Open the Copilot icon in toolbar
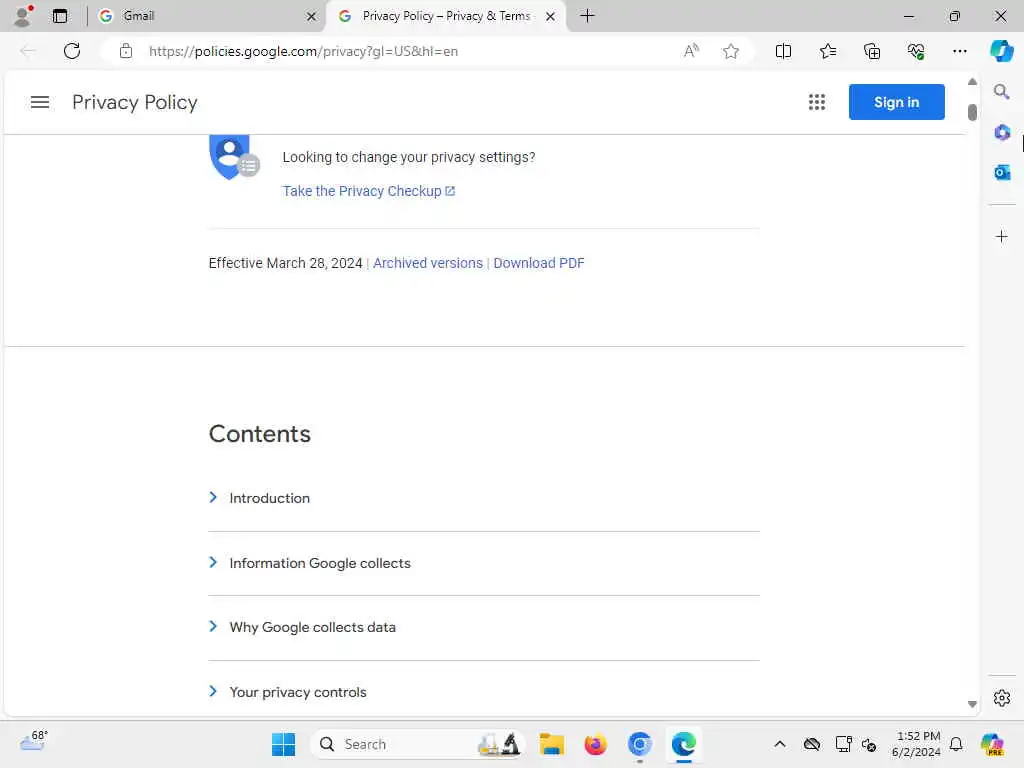Screen dimensions: 1024x768 tap(1001, 51)
